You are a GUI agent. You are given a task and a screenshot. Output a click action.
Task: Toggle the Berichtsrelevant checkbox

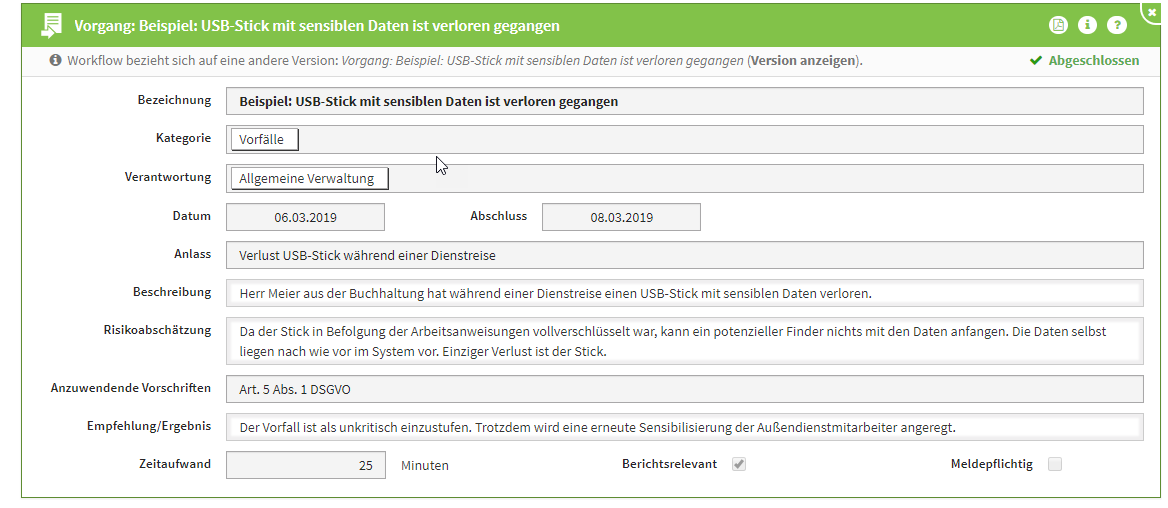coord(739,464)
